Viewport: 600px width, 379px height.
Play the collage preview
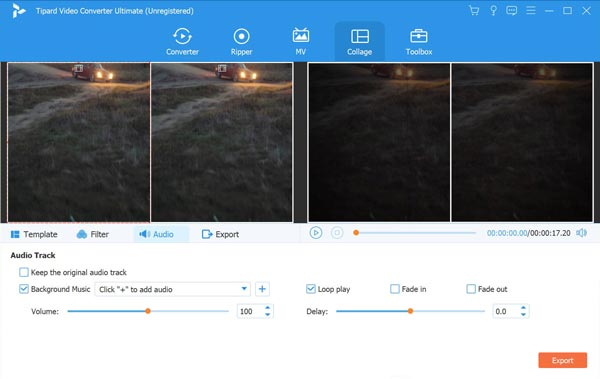[x=316, y=233]
